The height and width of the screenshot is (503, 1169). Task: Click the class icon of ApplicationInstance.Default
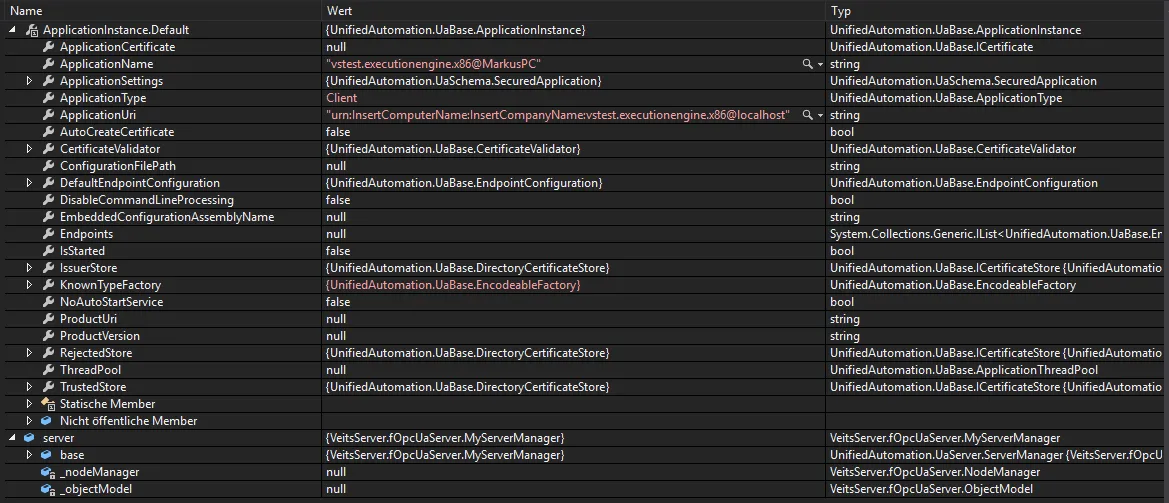tap(31, 31)
